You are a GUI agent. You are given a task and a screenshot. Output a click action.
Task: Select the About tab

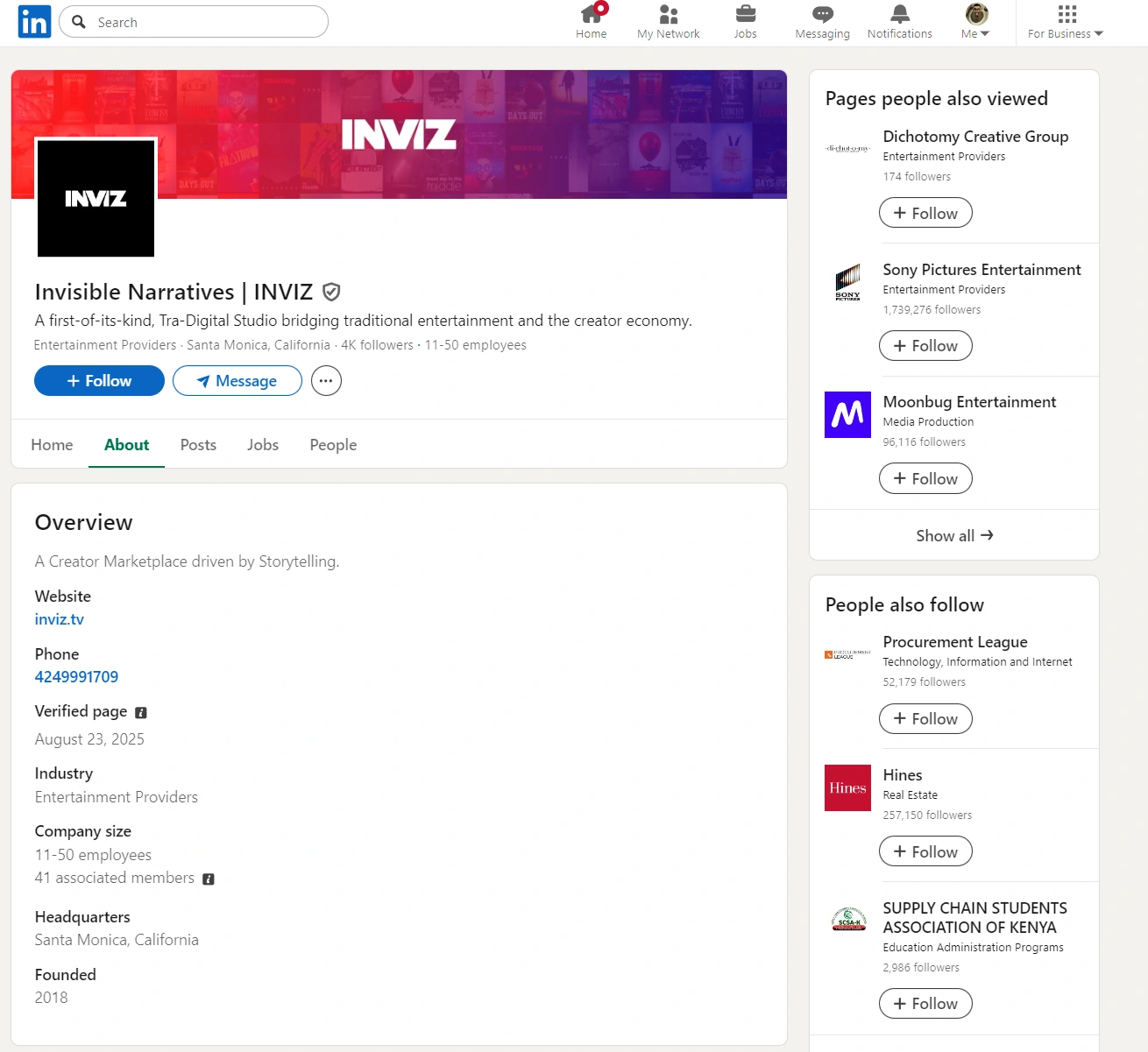(x=127, y=445)
